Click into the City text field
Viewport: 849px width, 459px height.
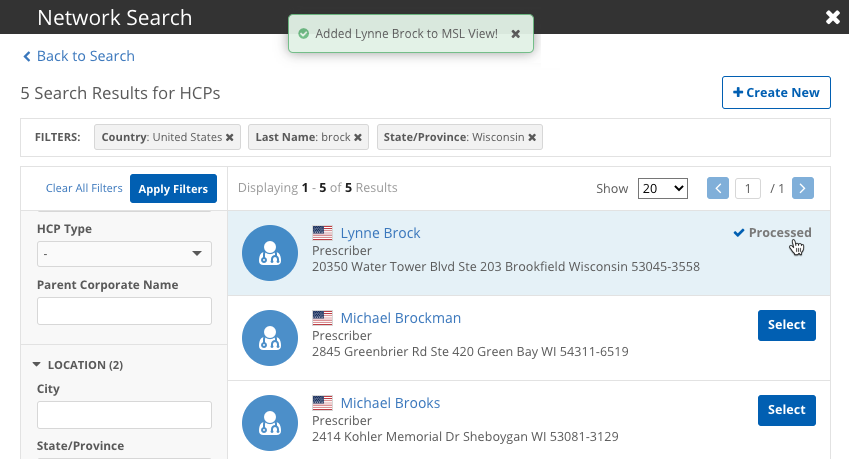coord(124,415)
